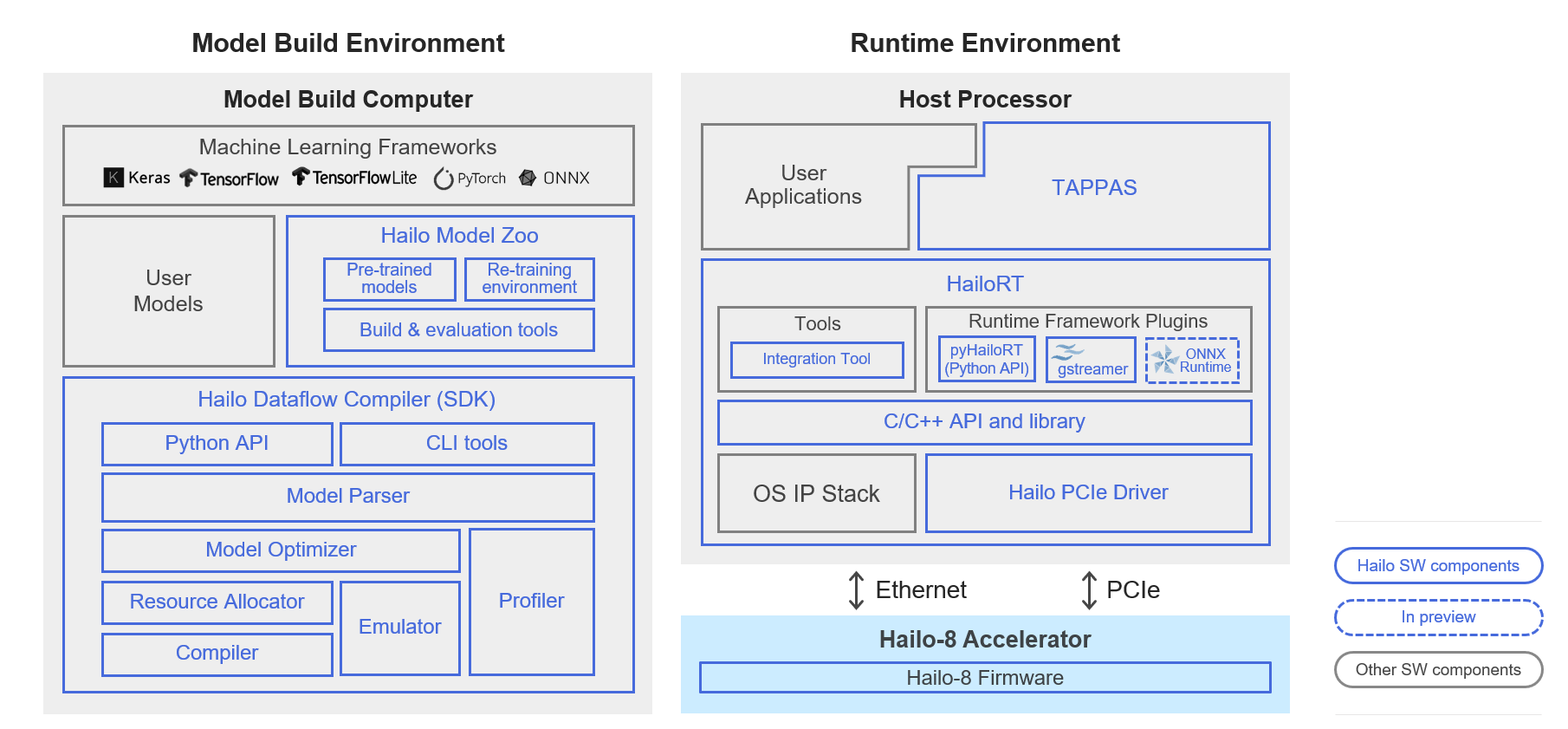Select the Profiler block
The width and height of the screenshot is (1568, 729).
(532, 602)
